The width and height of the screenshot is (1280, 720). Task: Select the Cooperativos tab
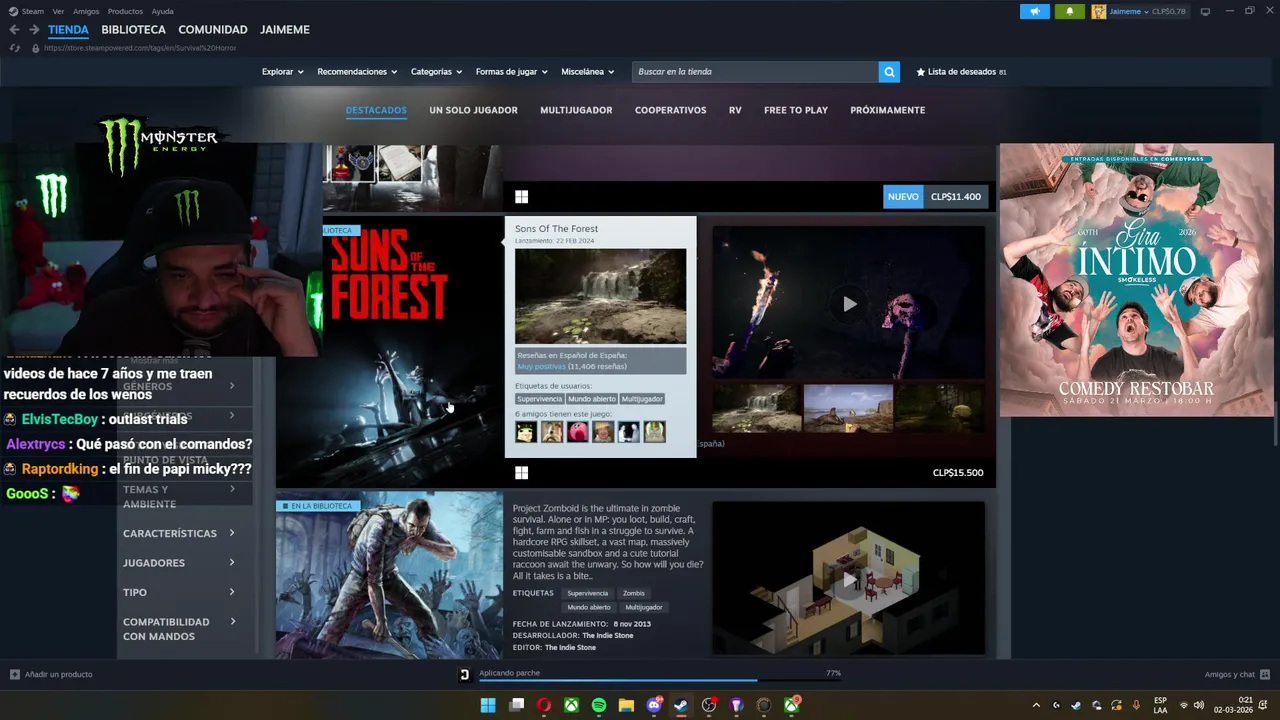coord(670,110)
